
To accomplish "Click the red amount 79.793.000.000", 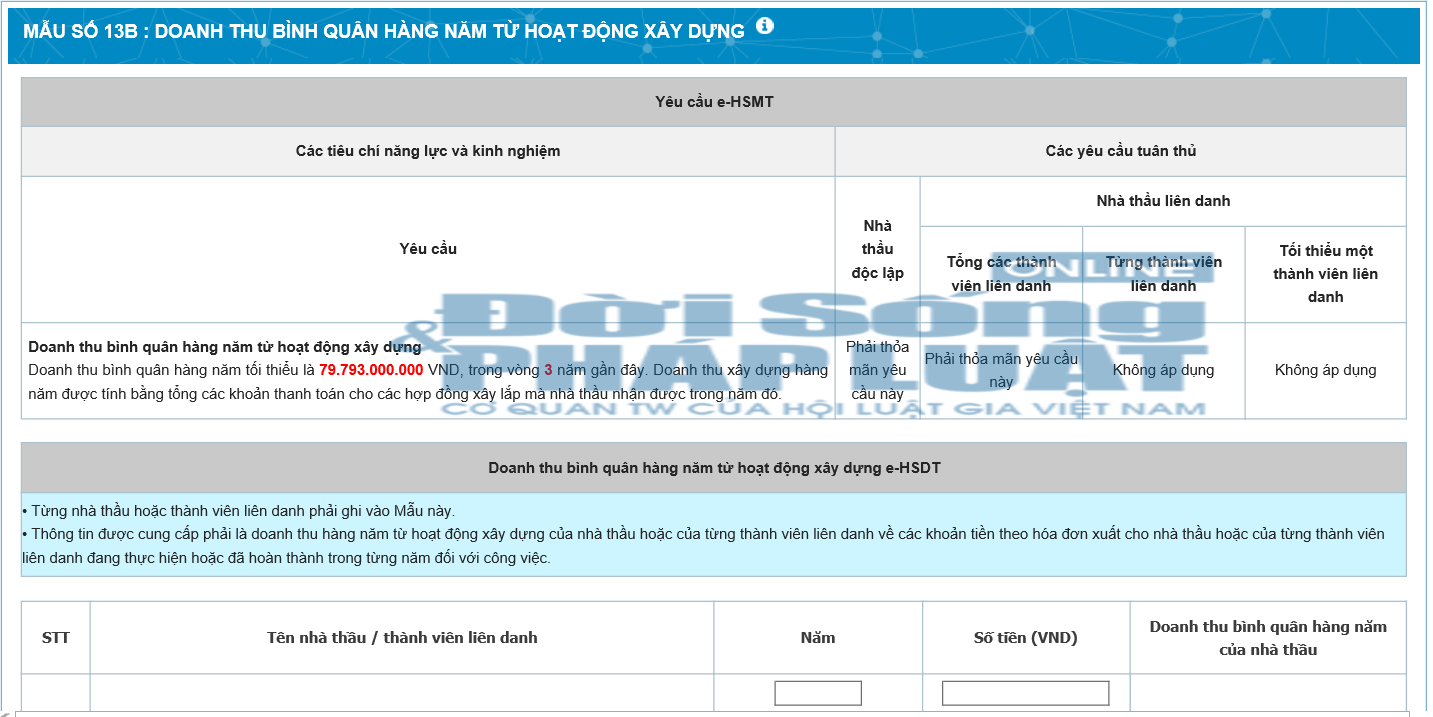I will point(370,369).
